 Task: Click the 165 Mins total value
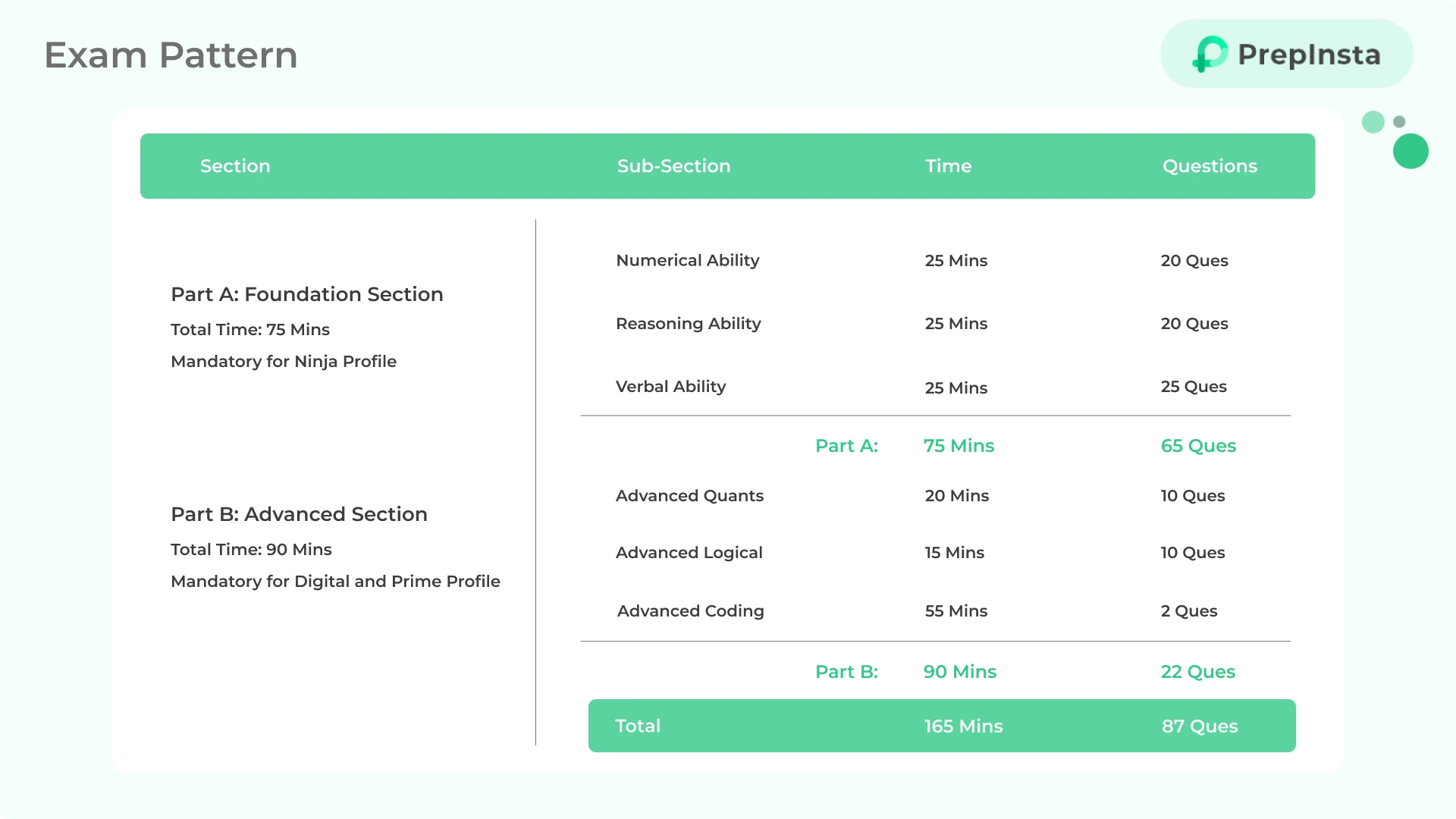point(964,726)
